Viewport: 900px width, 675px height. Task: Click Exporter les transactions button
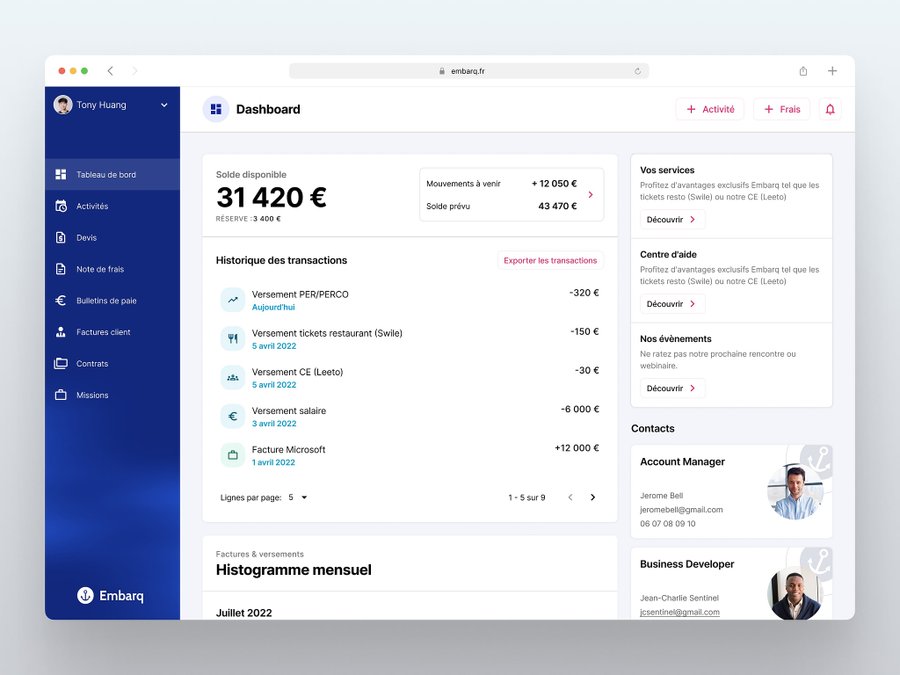coord(550,260)
